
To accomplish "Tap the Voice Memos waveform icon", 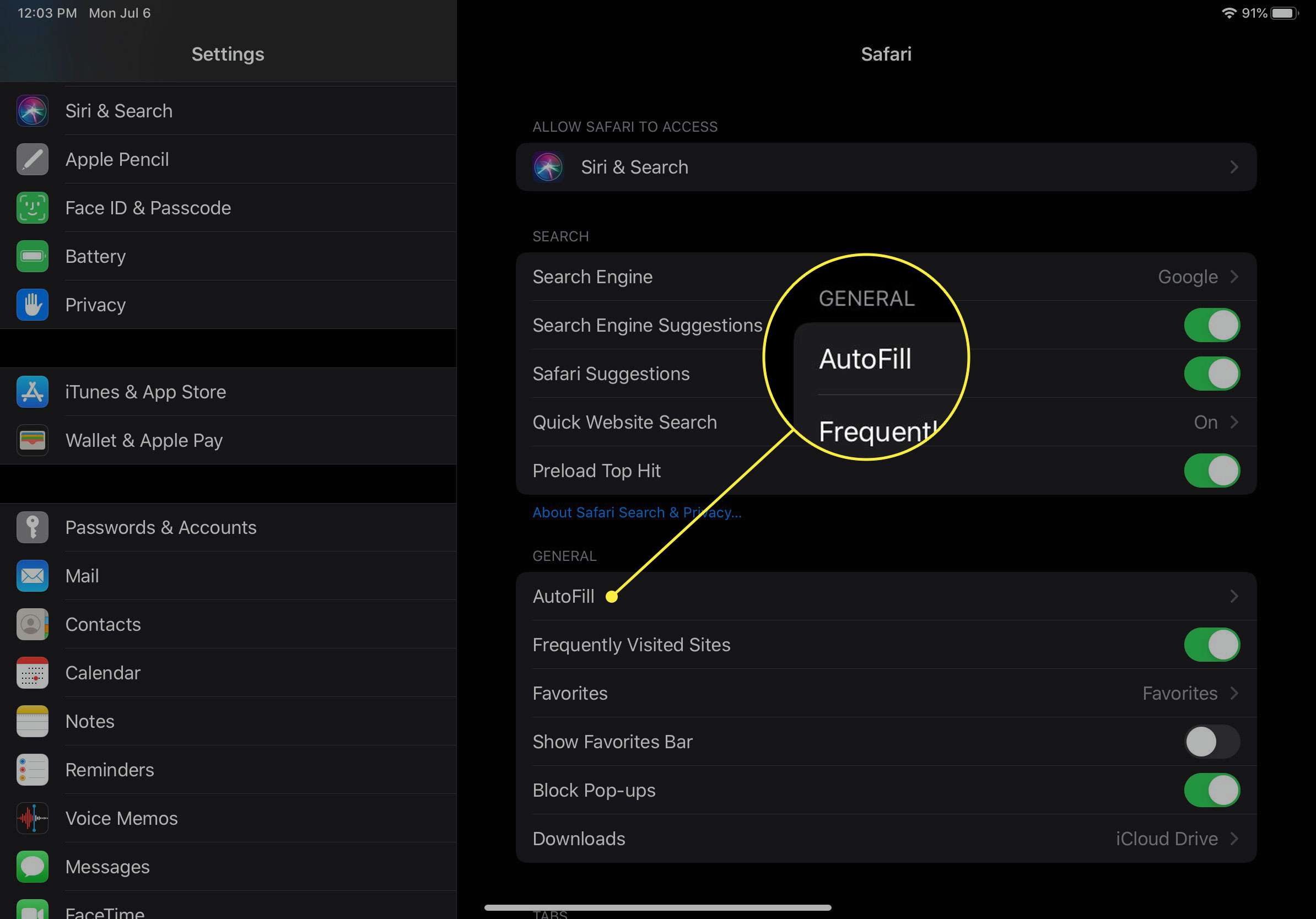I will pos(32,818).
